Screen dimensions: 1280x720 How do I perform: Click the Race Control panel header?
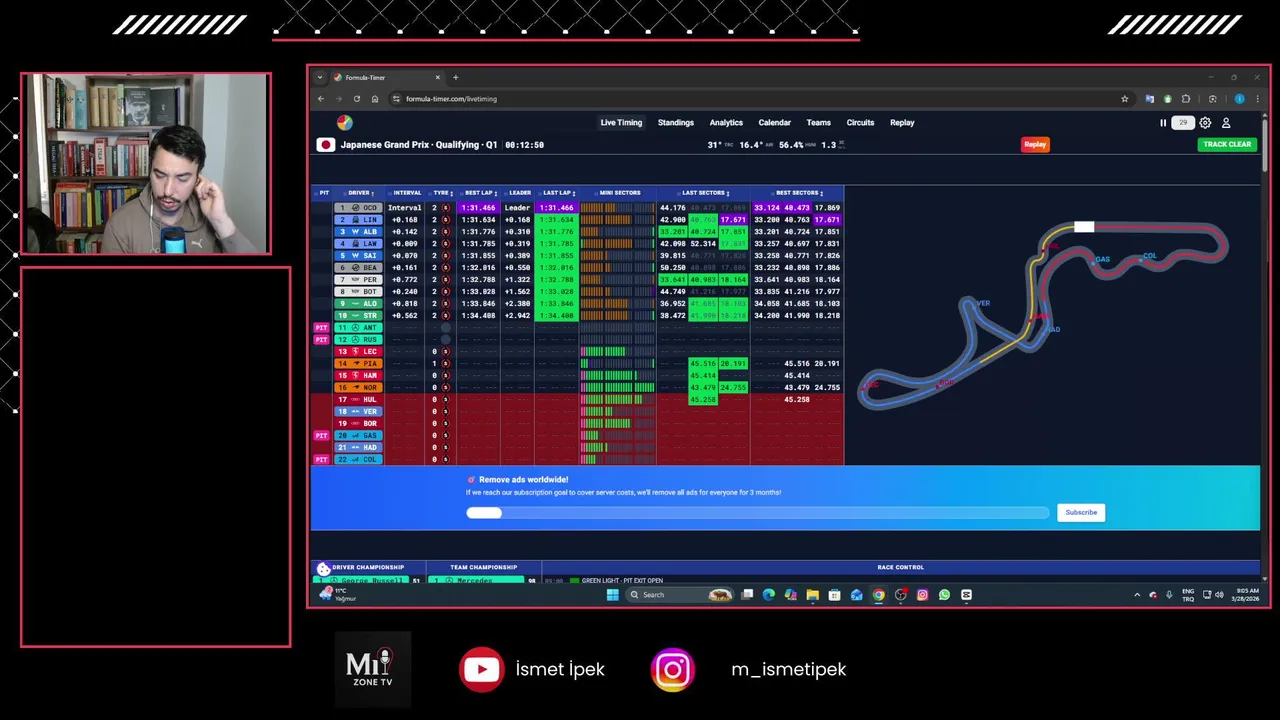click(x=900, y=568)
